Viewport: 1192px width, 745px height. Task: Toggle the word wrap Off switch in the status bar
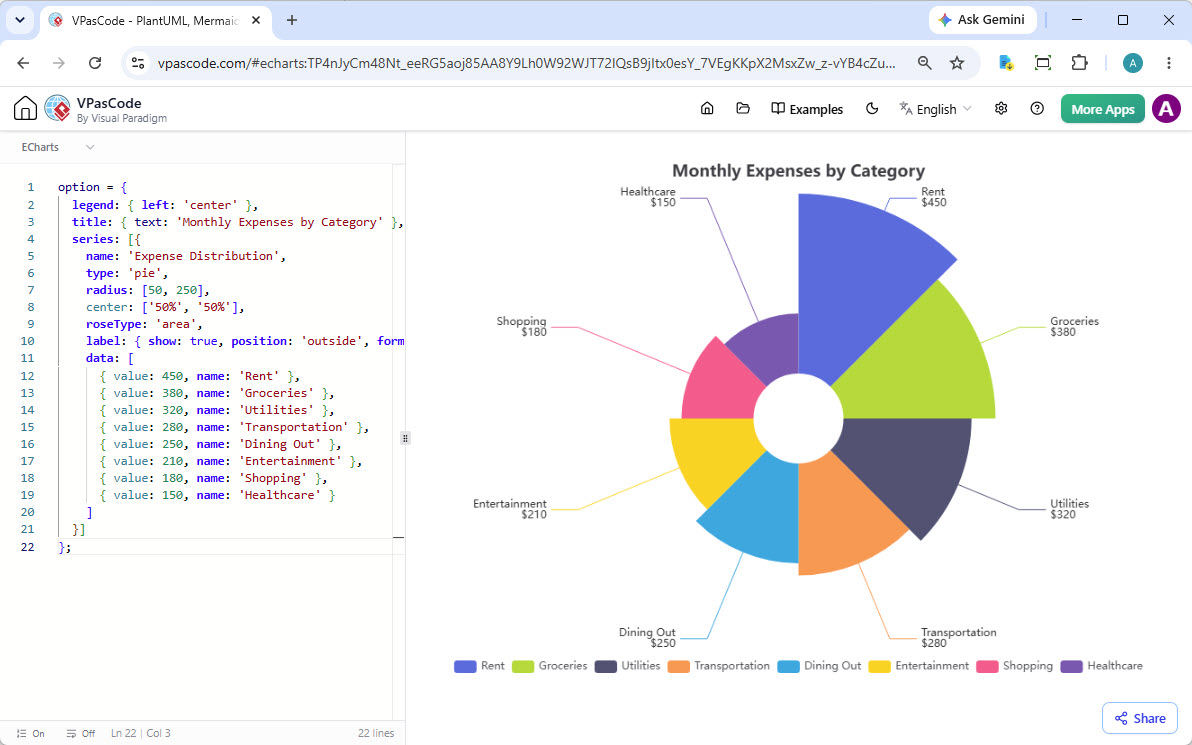pos(81,734)
